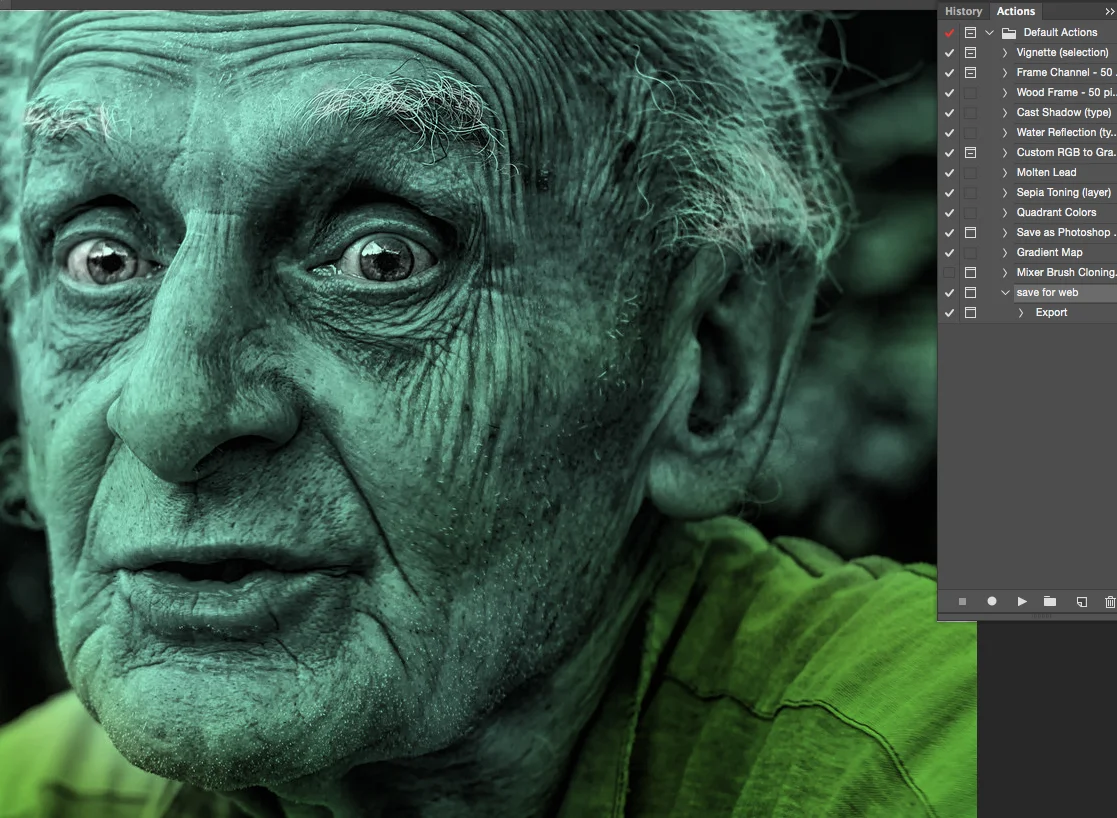Expand the Frame Channel action
Viewport: 1117px width, 818px height.
coord(1005,73)
